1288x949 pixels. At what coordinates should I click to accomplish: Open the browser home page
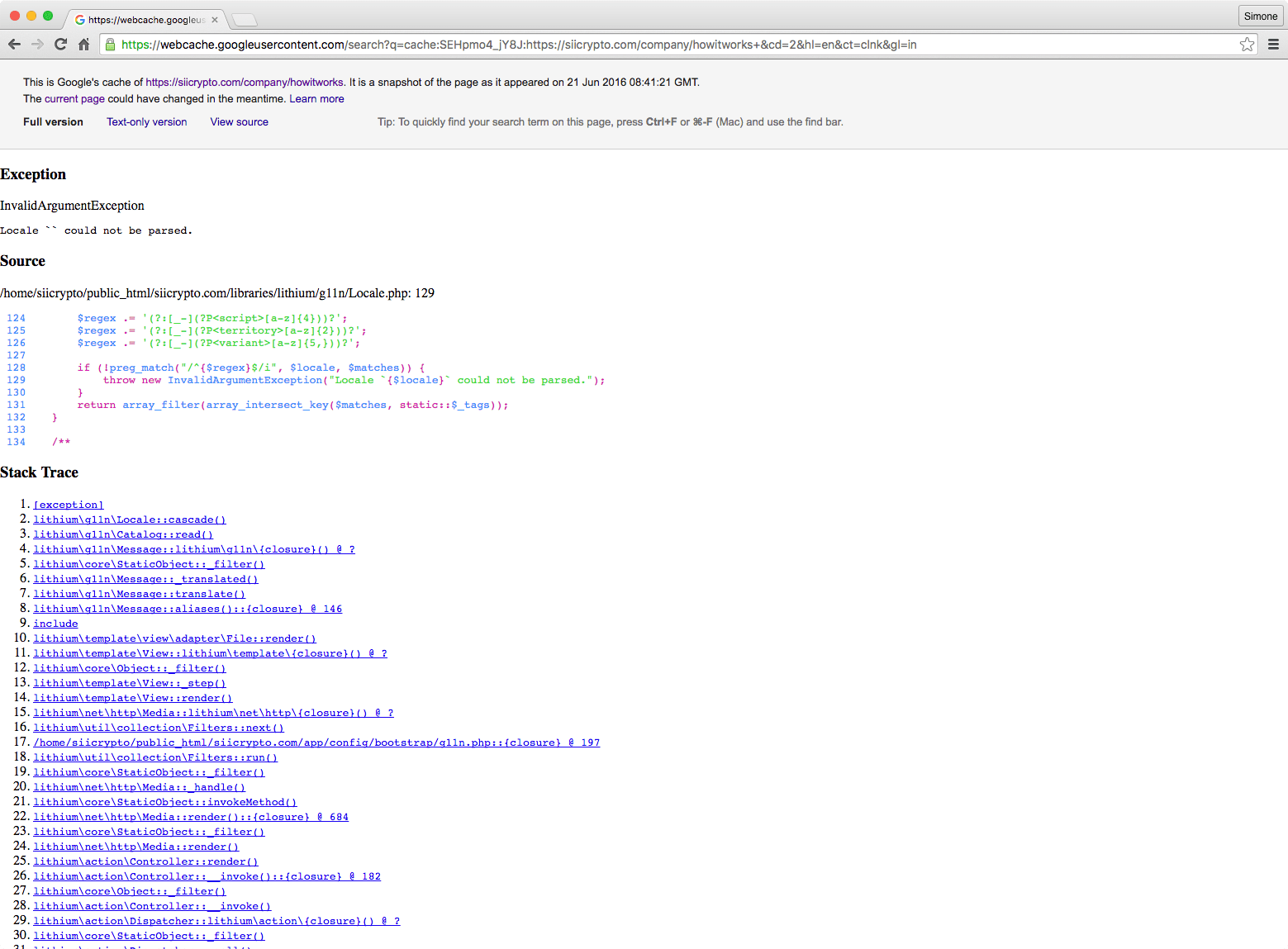(83, 44)
